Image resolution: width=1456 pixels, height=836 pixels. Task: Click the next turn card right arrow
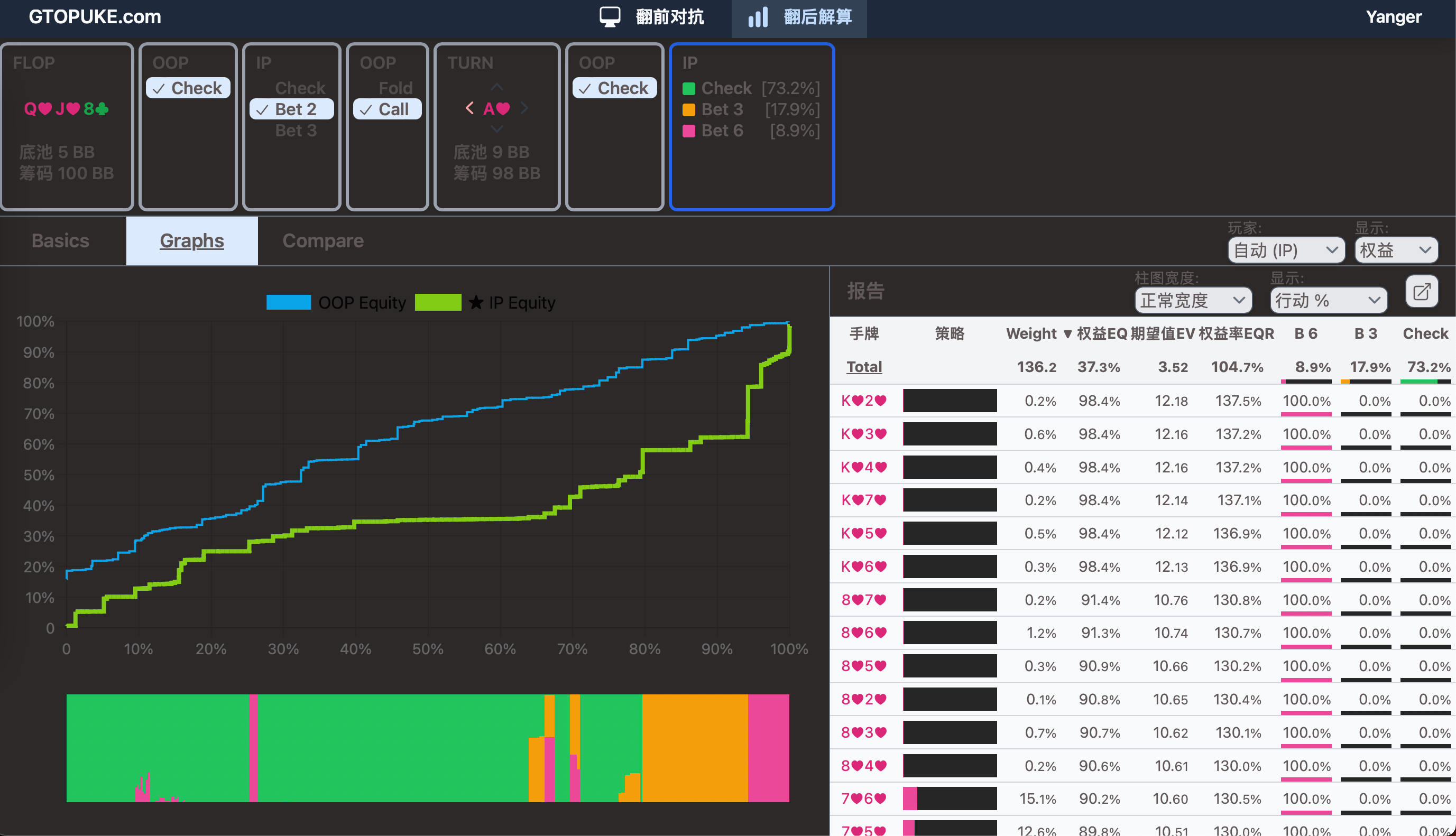click(524, 108)
